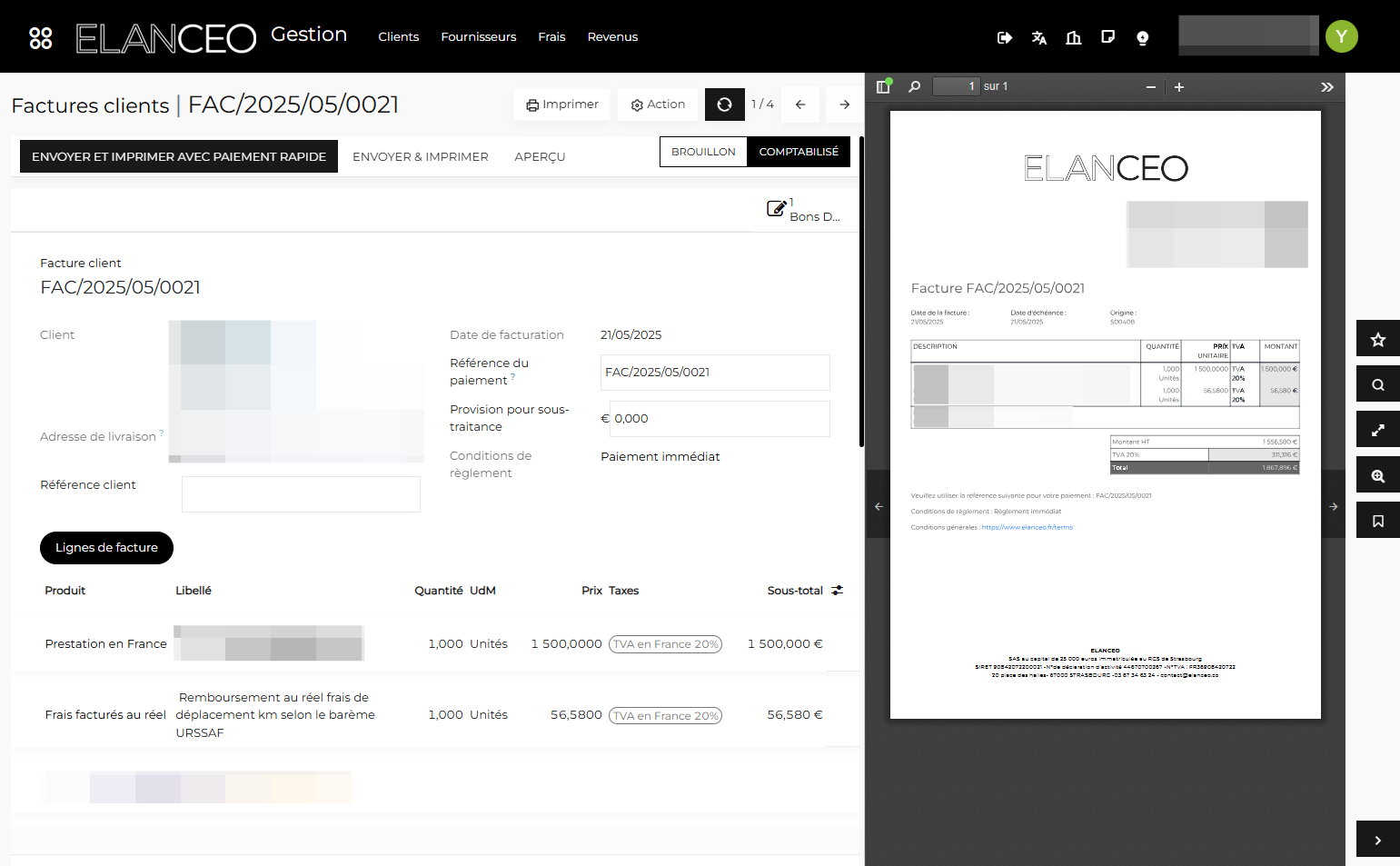1400x866 pixels.
Task: Click the PDF viewer search magnifier
Action: [x=915, y=86]
